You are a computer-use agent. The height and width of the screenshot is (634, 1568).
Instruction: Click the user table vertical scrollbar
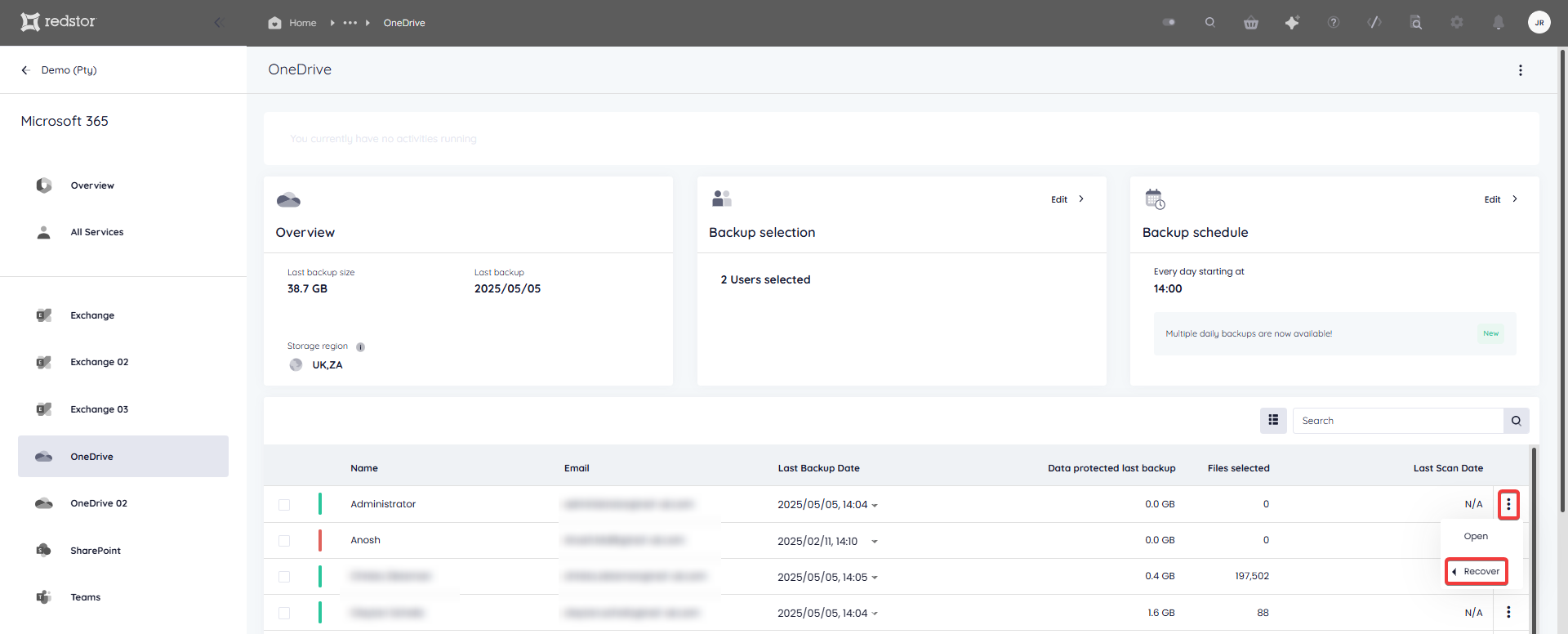(1534, 539)
